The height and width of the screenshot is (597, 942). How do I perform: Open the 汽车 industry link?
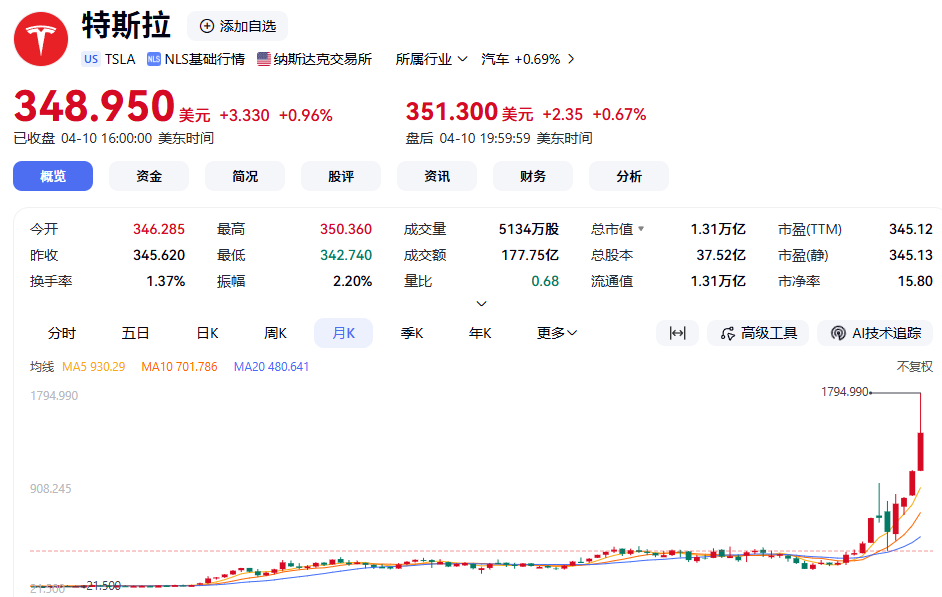pyautogui.click(x=528, y=59)
